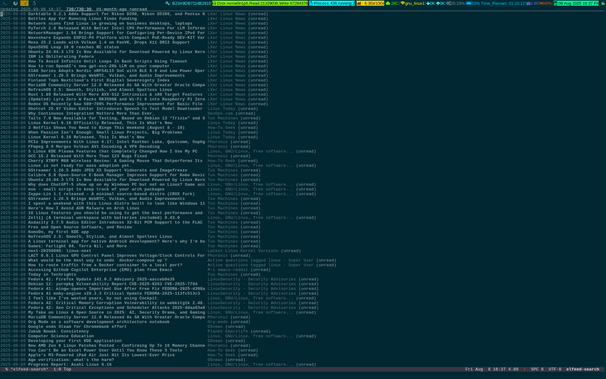Open 'Calibre 8.8 Open-Source E-Book Manager' entry

coord(116,175)
